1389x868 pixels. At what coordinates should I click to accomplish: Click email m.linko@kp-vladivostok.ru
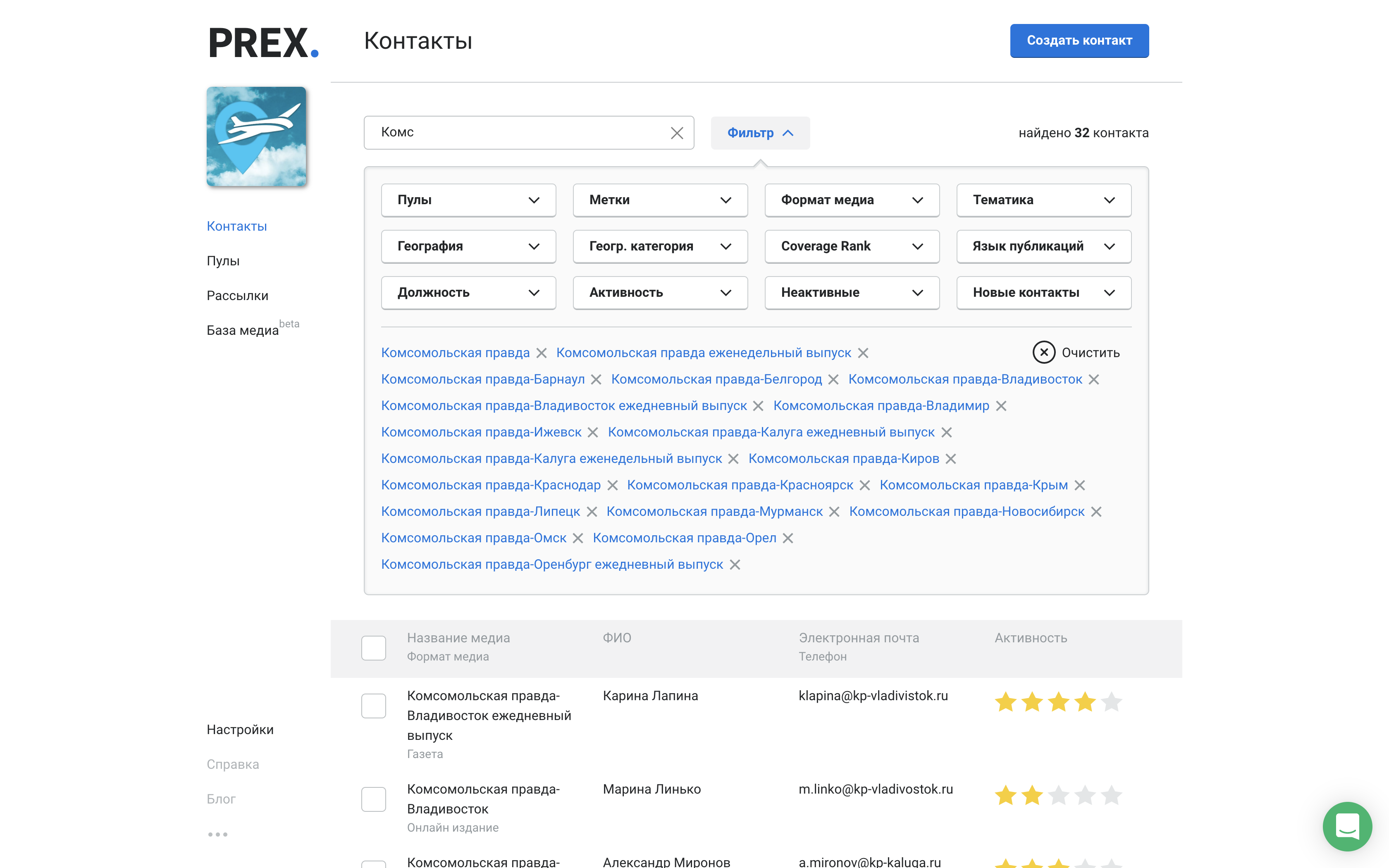[x=875, y=789]
